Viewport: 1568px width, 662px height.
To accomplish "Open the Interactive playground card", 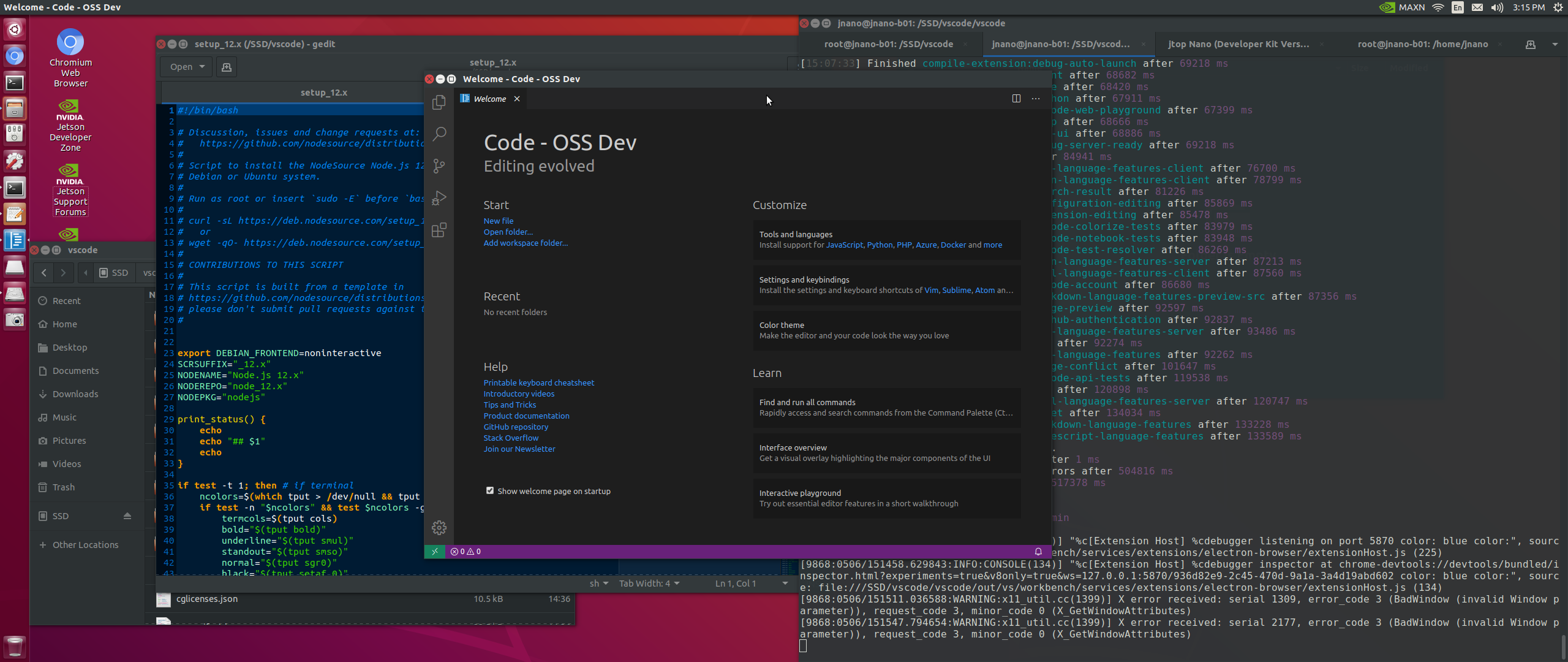I will [887, 498].
